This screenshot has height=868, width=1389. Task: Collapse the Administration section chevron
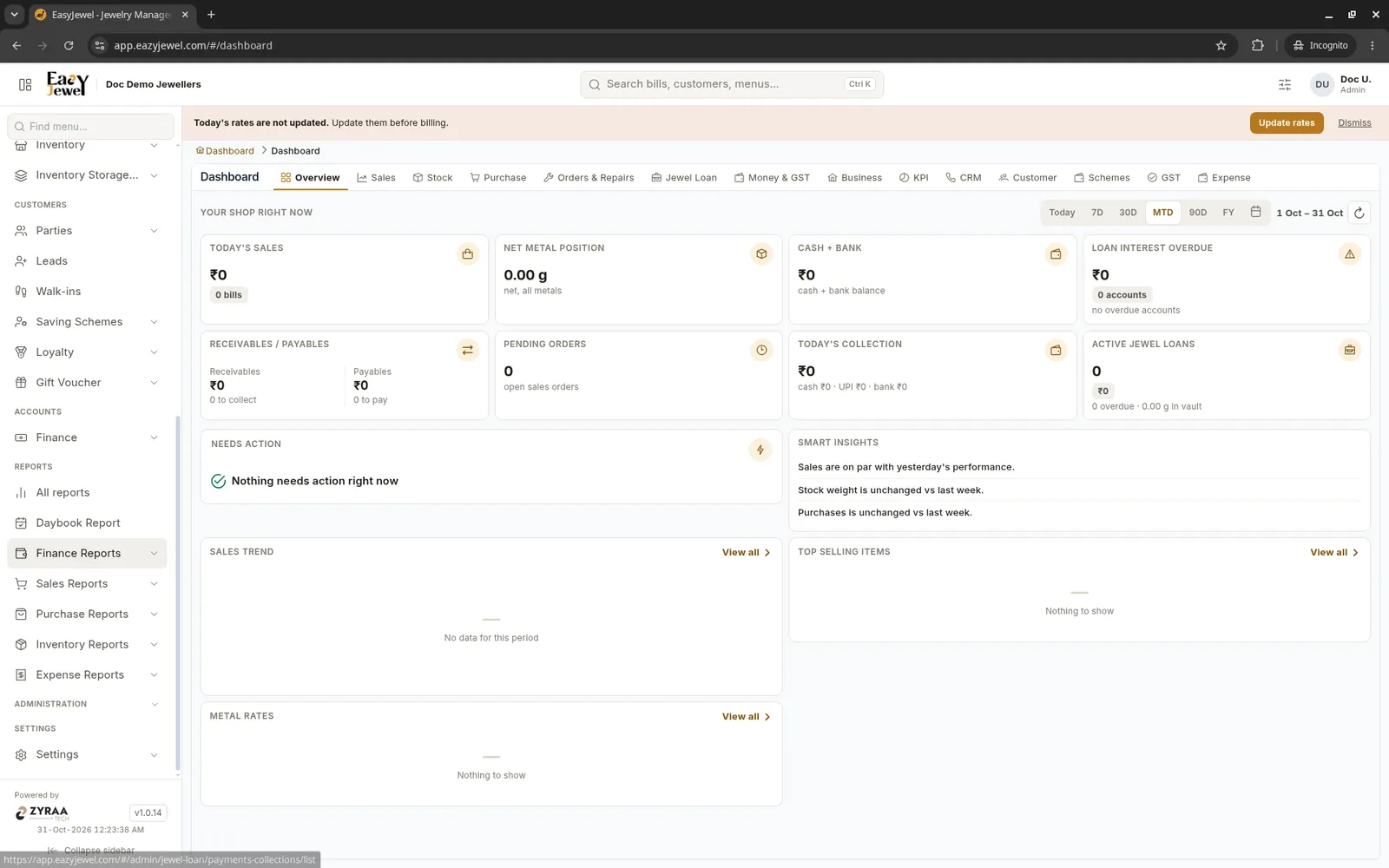[x=155, y=704]
